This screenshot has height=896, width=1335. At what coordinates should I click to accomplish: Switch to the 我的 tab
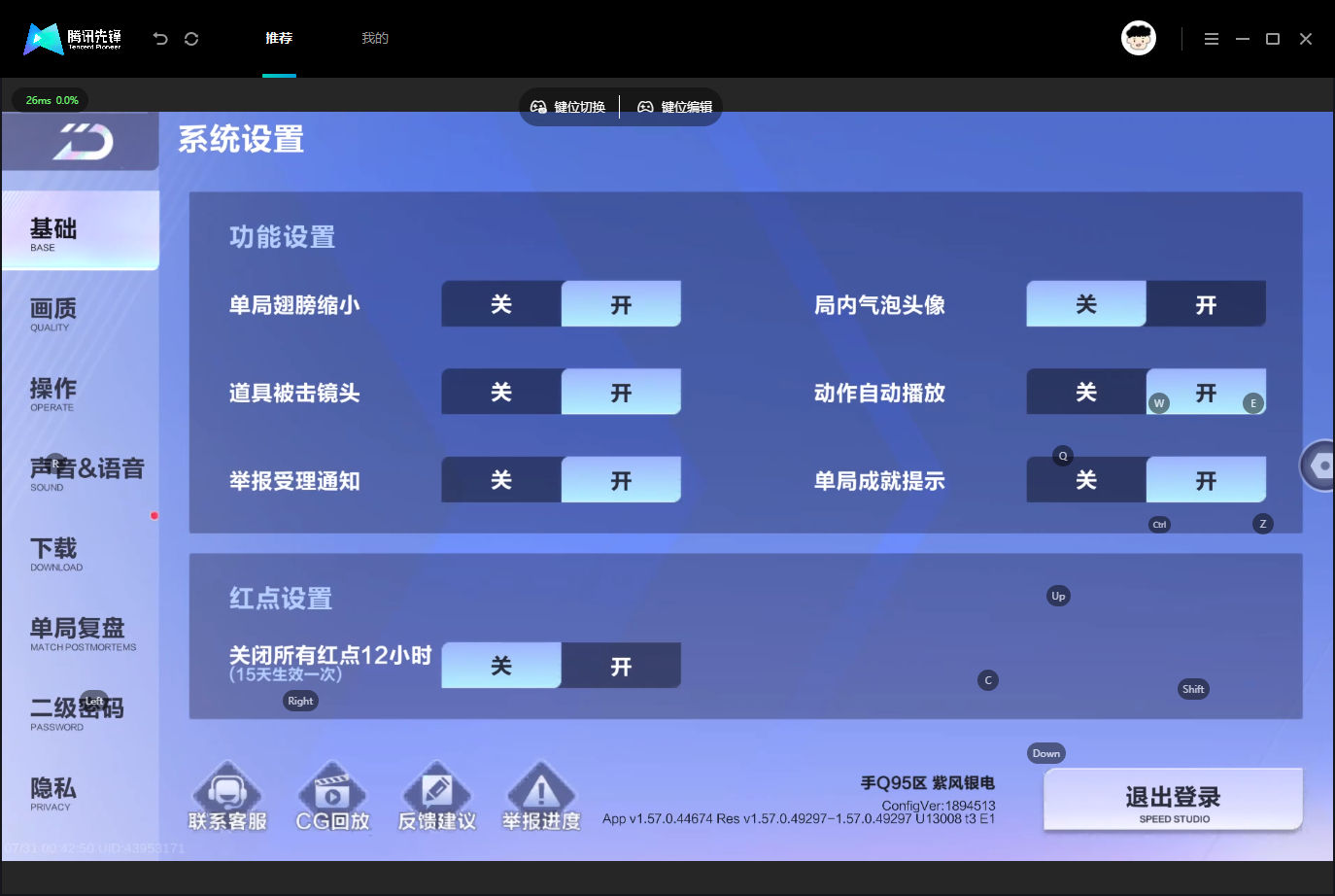click(375, 39)
